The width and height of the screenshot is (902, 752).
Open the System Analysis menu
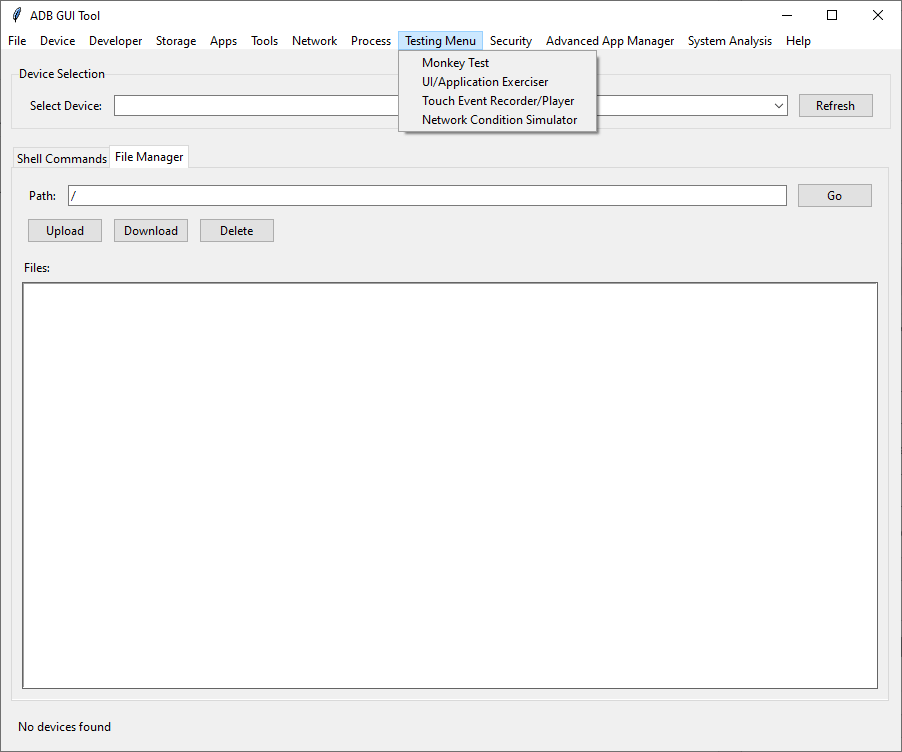[729, 41]
